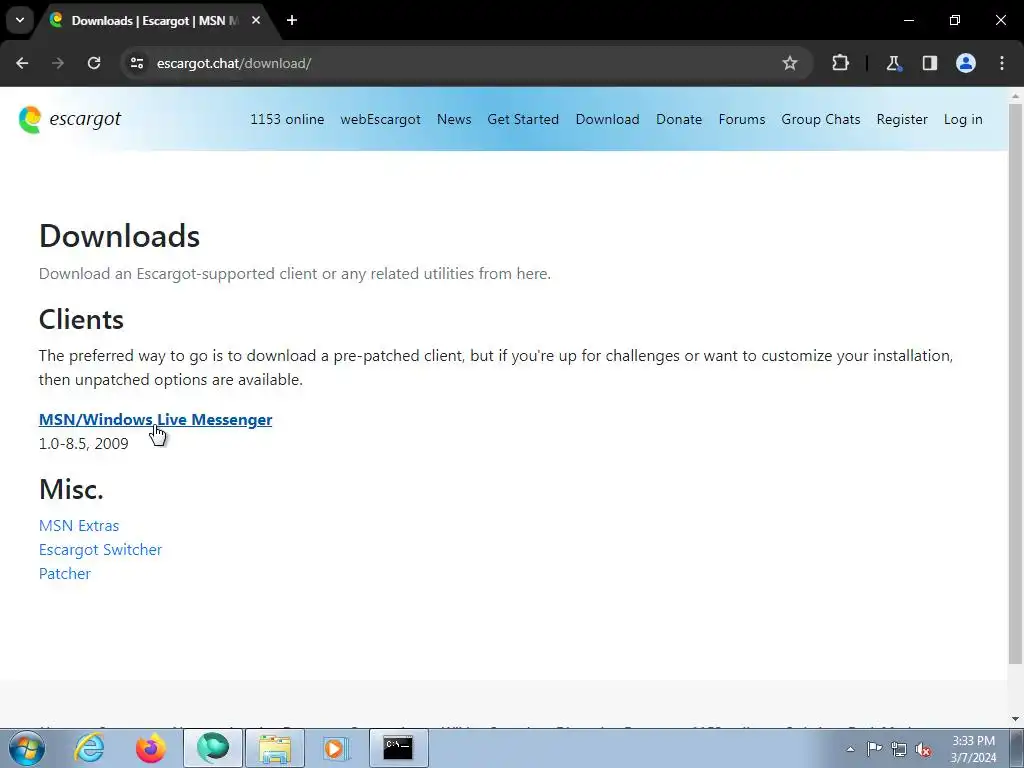This screenshot has height=768, width=1024.
Task: Launch Internet Explorer from the taskbar
Action: coord(88,748)
